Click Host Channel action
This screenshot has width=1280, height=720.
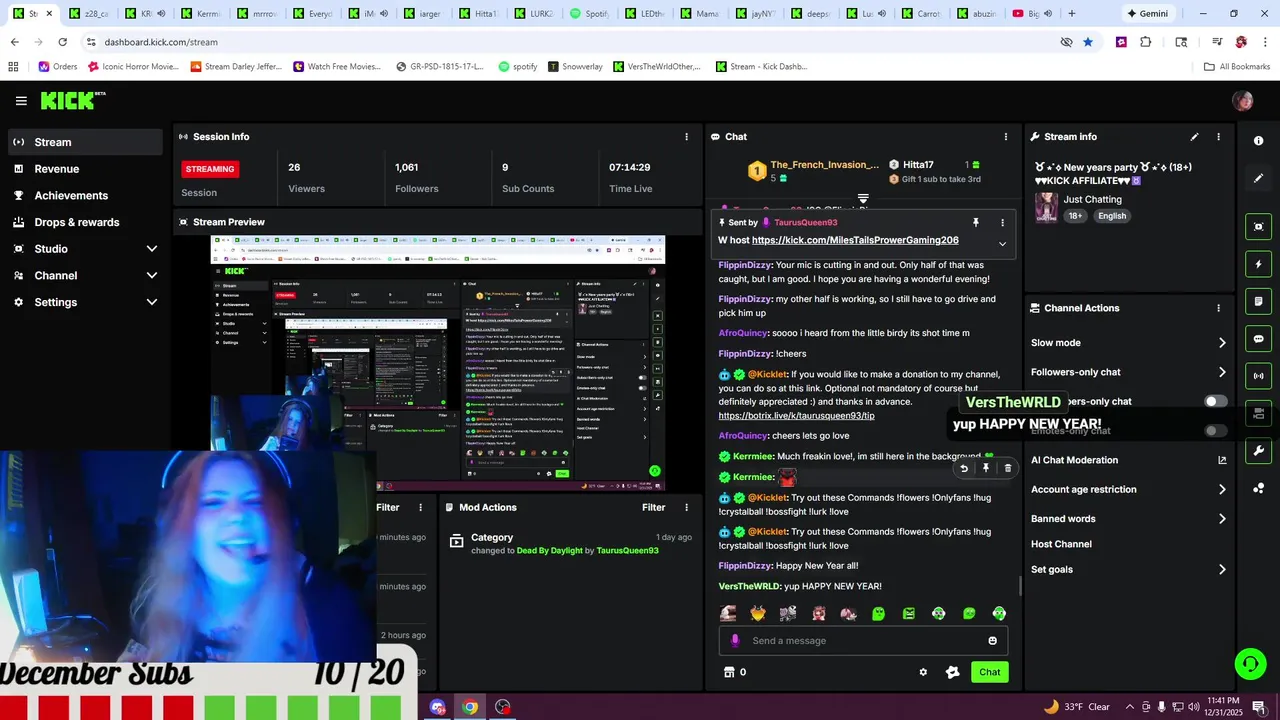(x=1061, y=544)
